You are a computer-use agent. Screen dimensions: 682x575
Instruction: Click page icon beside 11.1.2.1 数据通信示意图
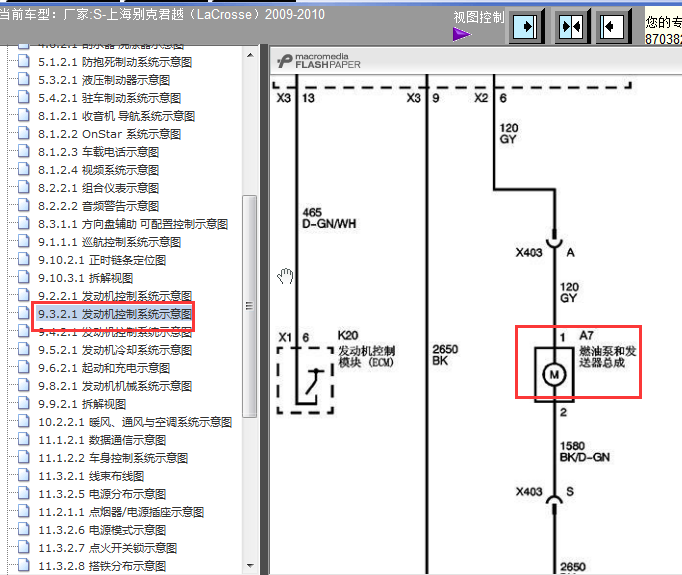[23, 440]
